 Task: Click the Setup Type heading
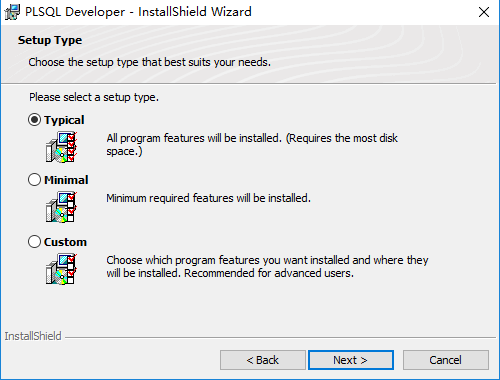pos(50,40)
